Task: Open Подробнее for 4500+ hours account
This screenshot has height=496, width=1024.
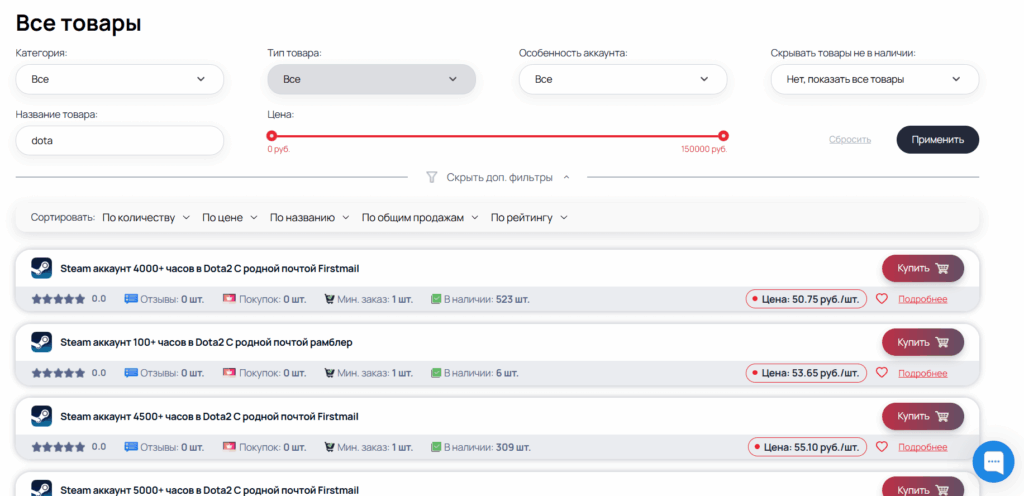Action: point(922,447)
